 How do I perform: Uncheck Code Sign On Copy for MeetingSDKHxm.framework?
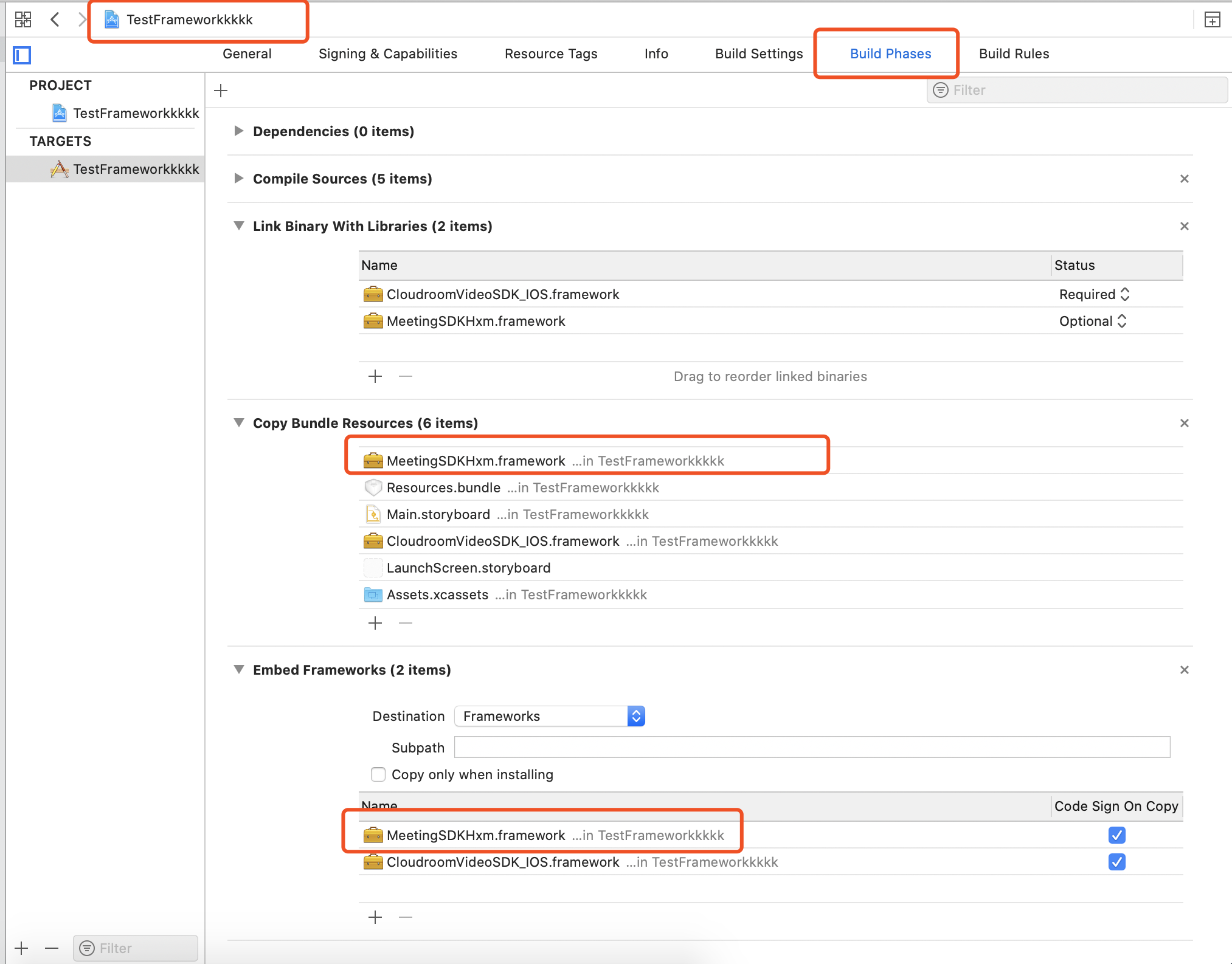1116,835
